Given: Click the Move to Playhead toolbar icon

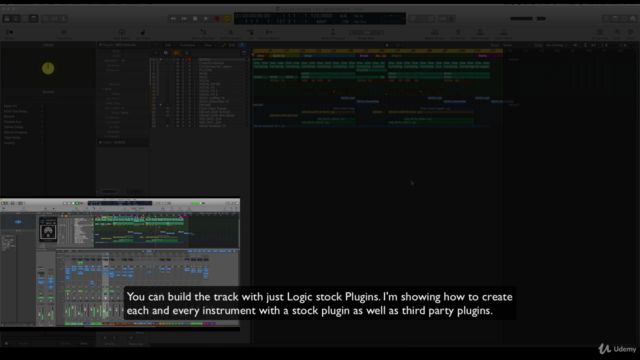Looking at the screenshot, I should 333,32.
